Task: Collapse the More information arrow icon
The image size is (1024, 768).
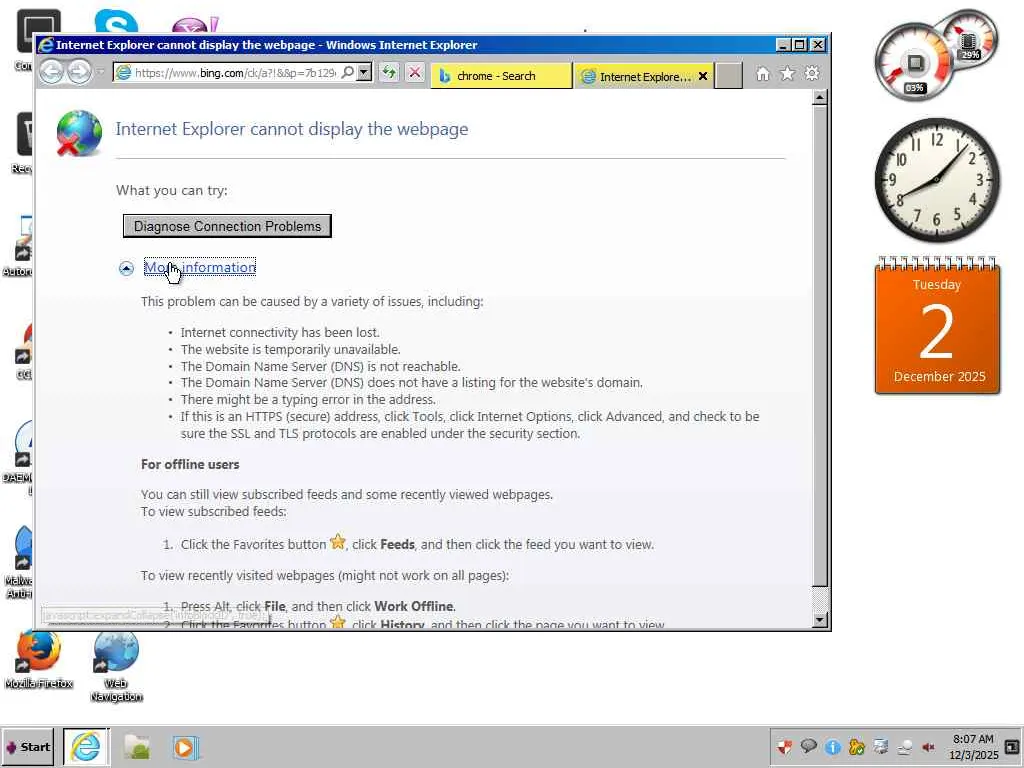Action: click(126, 268)
